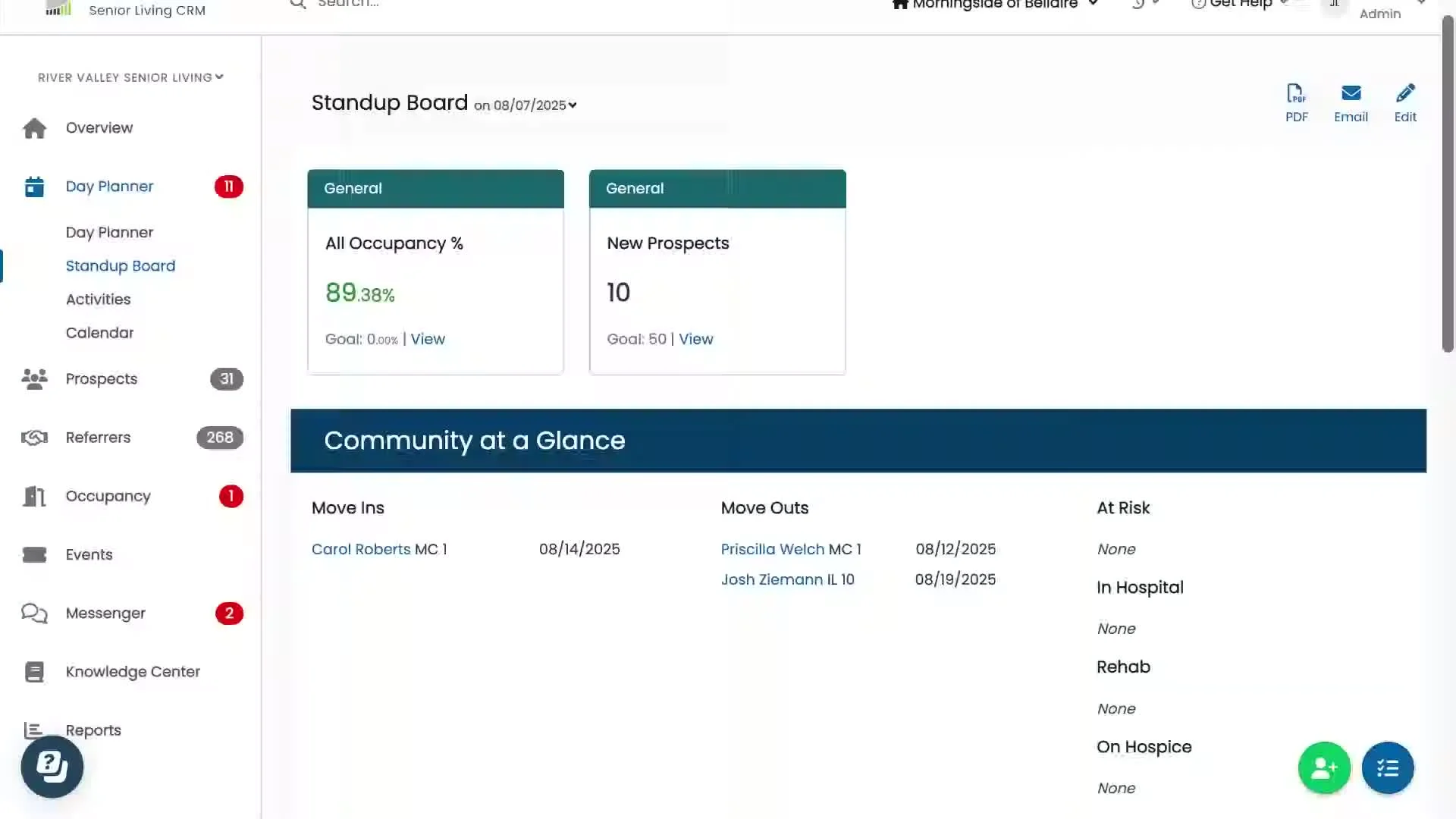Expand the Morningside of Bellaire community selector

(x=995, y=5)
